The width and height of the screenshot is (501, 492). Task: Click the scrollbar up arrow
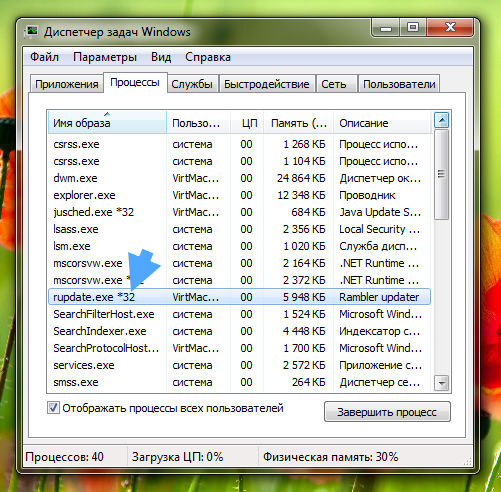(x=442, y=120)
